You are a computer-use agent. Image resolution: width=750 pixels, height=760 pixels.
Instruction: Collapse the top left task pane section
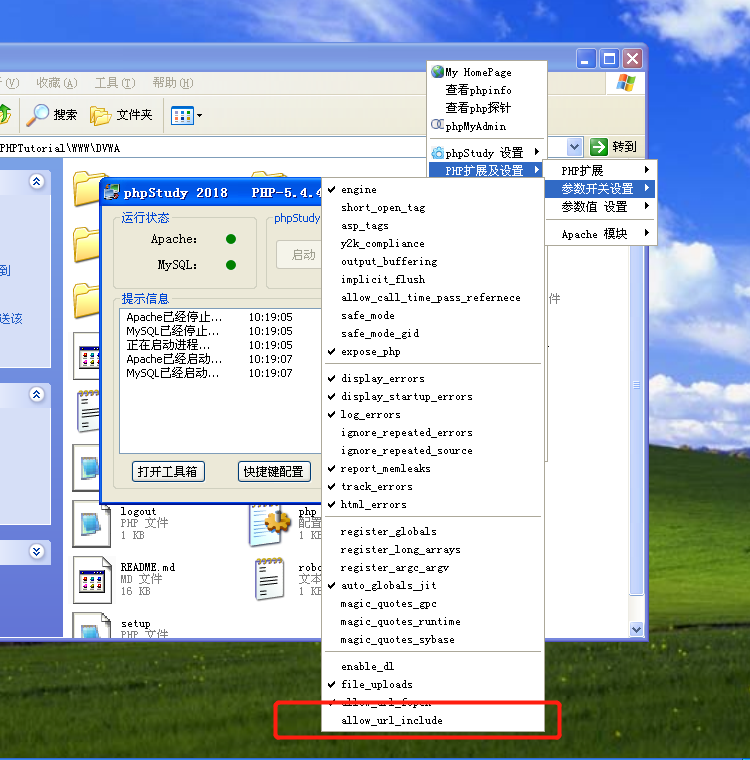pyautogui.click(x=36, y=181)
